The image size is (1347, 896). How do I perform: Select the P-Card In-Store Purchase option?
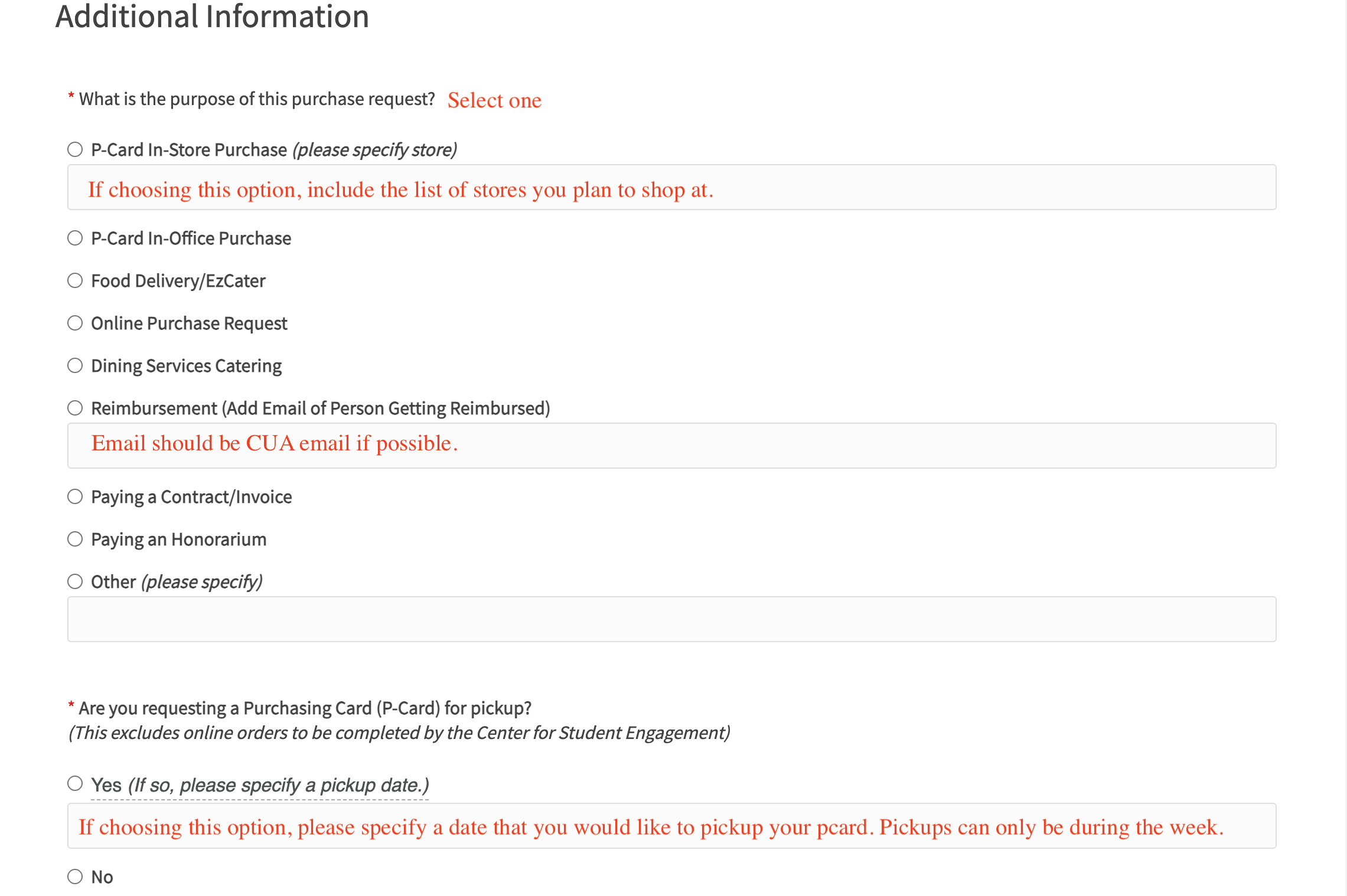(x=75, y=149)
